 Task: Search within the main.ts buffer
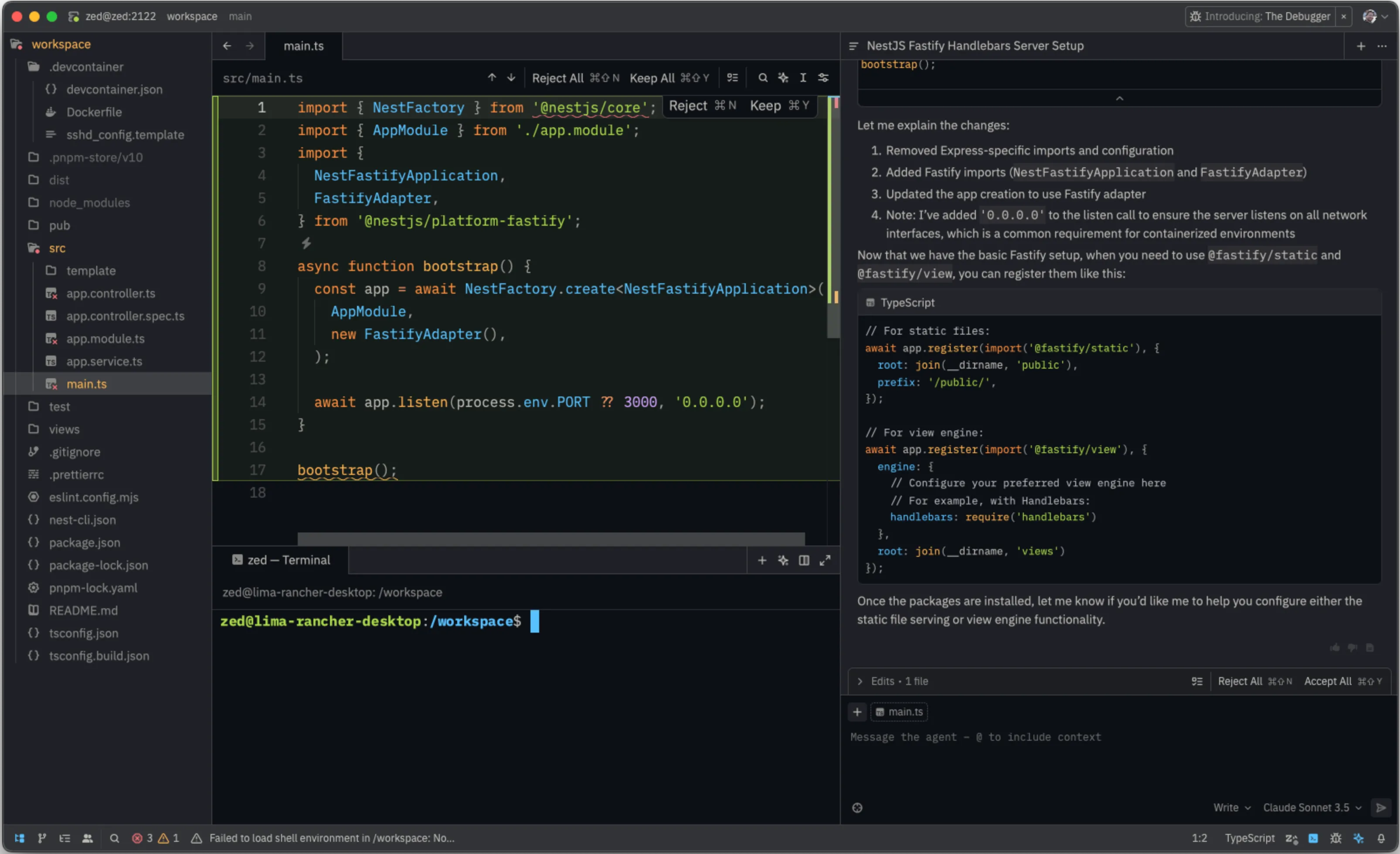click(763, 78)
